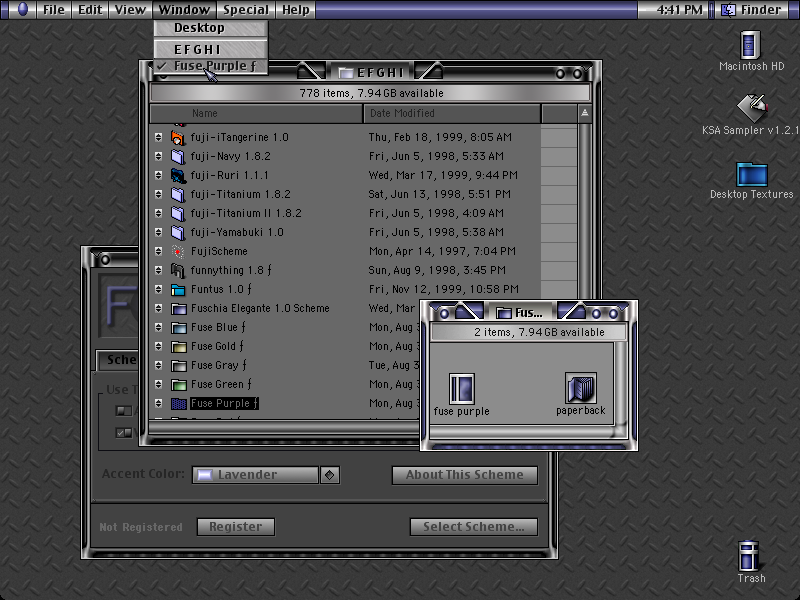This screenshot has width=800, height=600.
Task: Choose Fuse Purple ƒ in Window menu
Action: [x=211, y=66]
